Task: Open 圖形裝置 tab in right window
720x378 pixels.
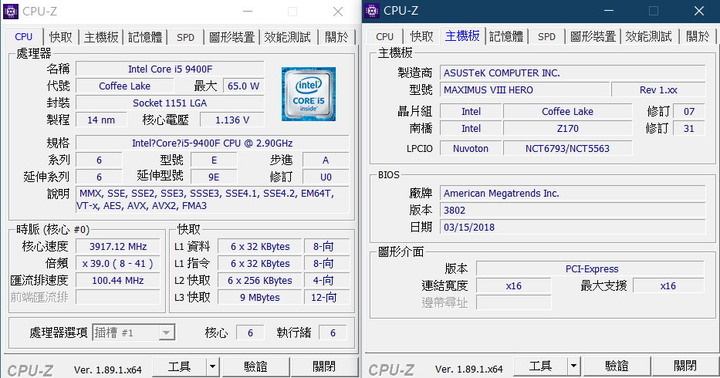Action: point(593,36)
